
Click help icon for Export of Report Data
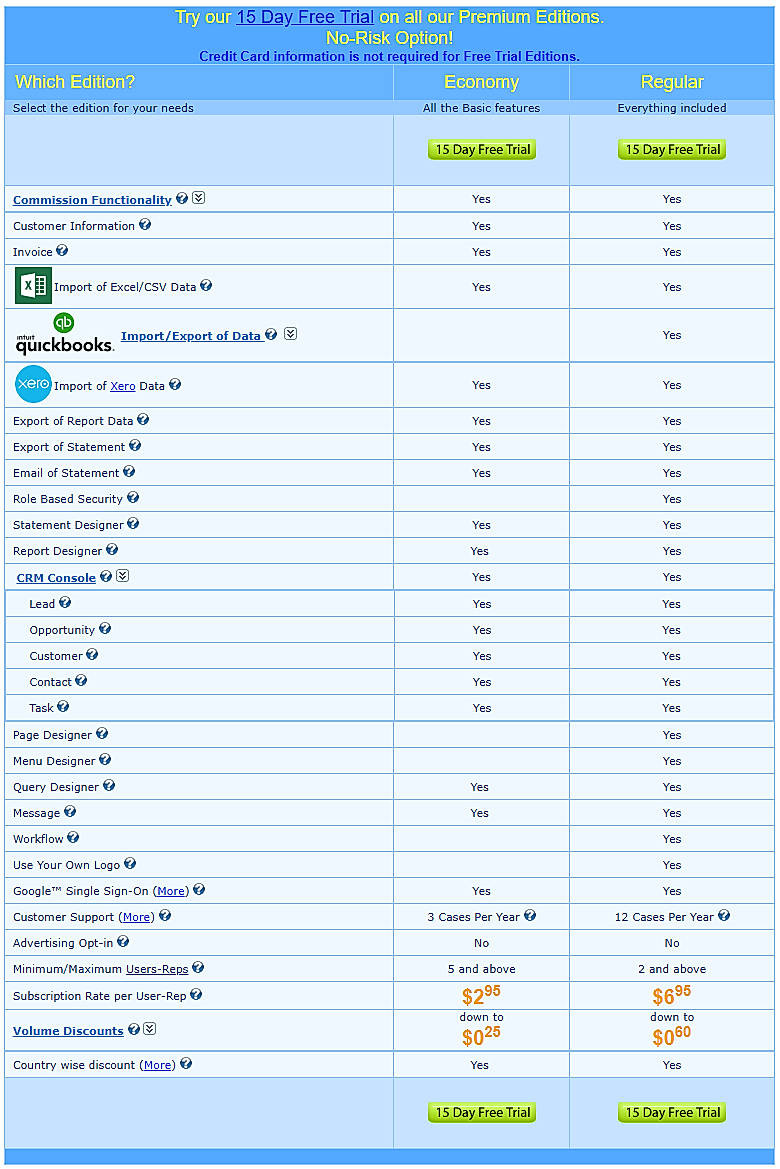pos(142,420)
